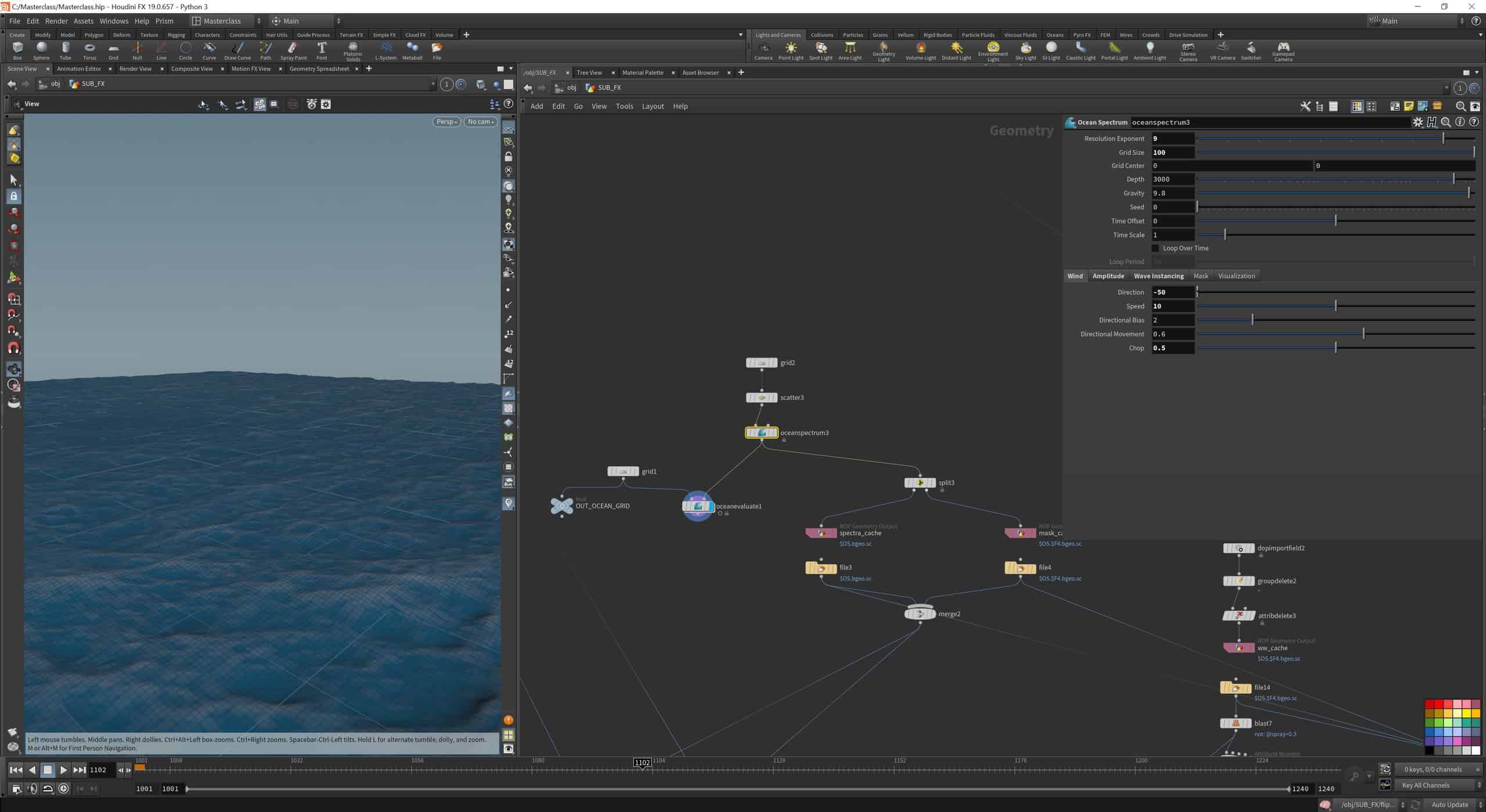This screenshot has height=812, width=1486.
Task: Click the Key All Channels button
Action: [x=1426, y=785]
